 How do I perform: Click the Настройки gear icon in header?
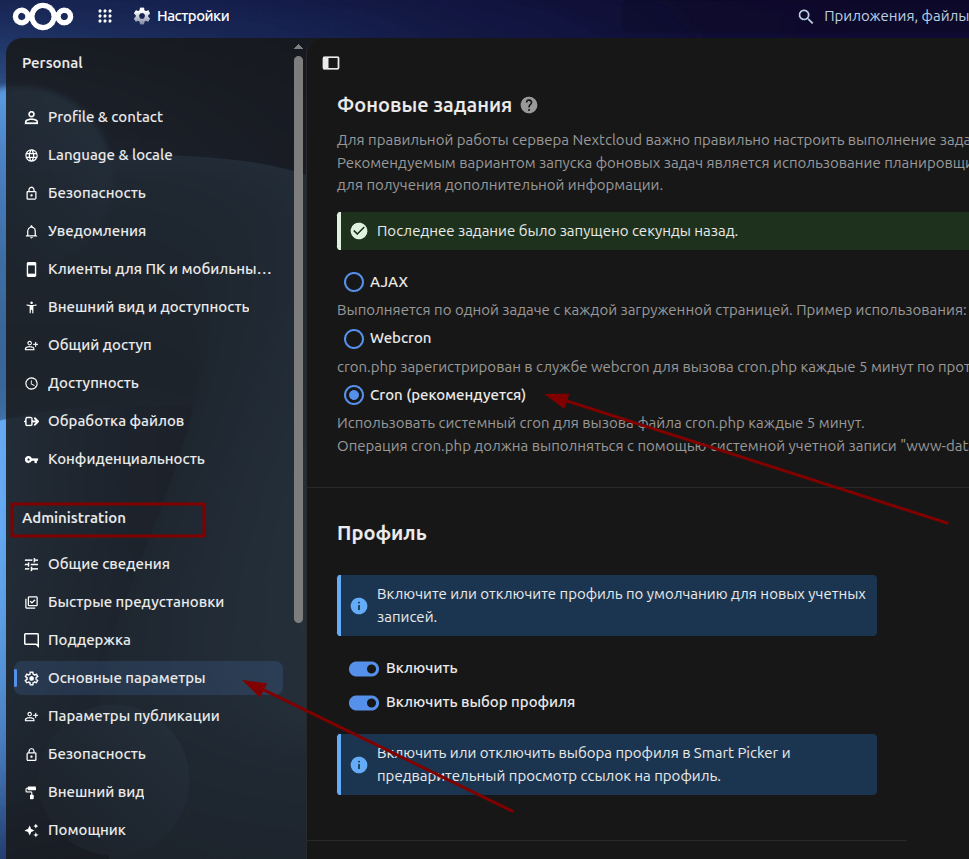(142, 16)
